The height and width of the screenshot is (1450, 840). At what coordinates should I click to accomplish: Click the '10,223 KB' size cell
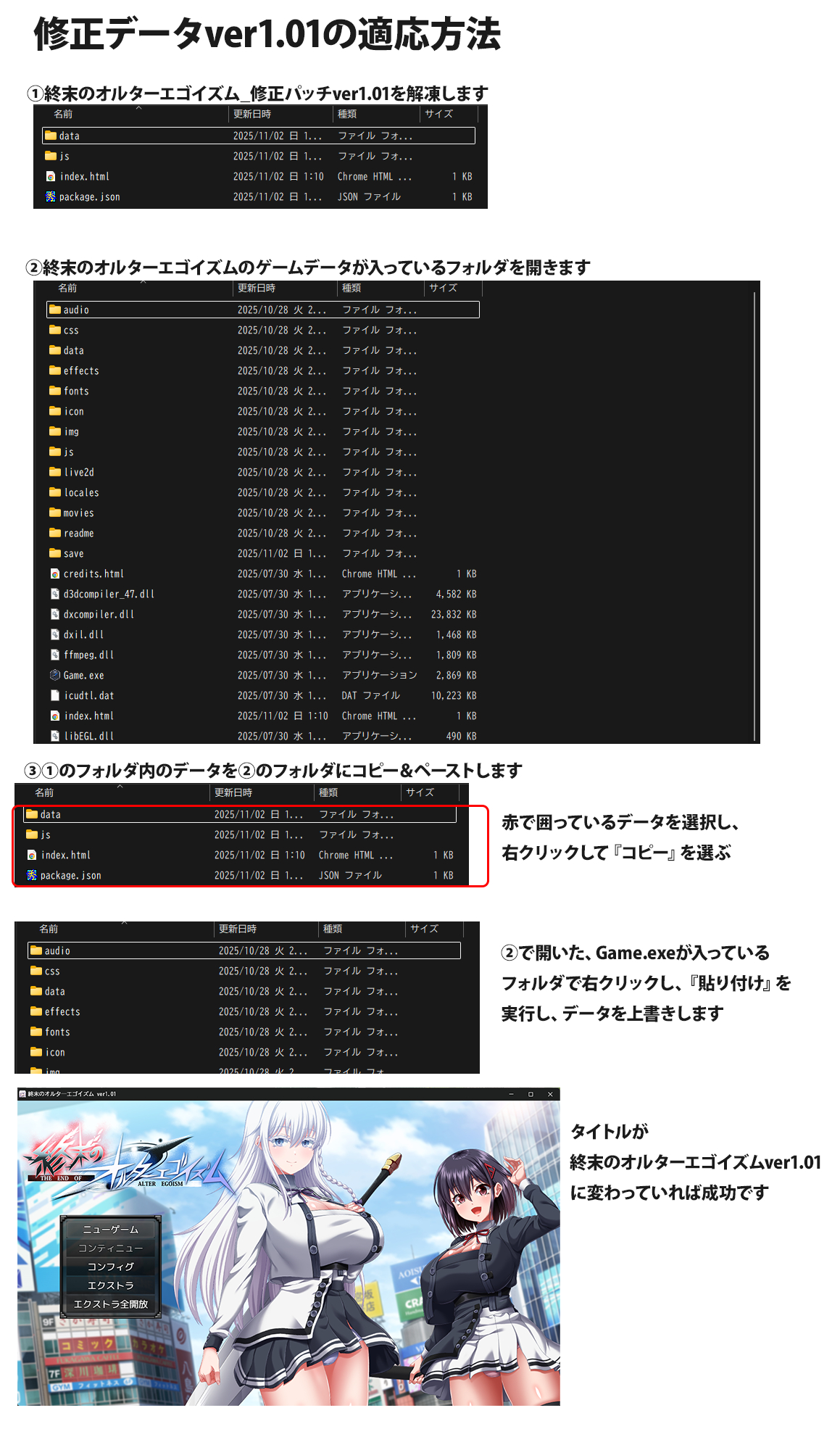tap(454, 695)
